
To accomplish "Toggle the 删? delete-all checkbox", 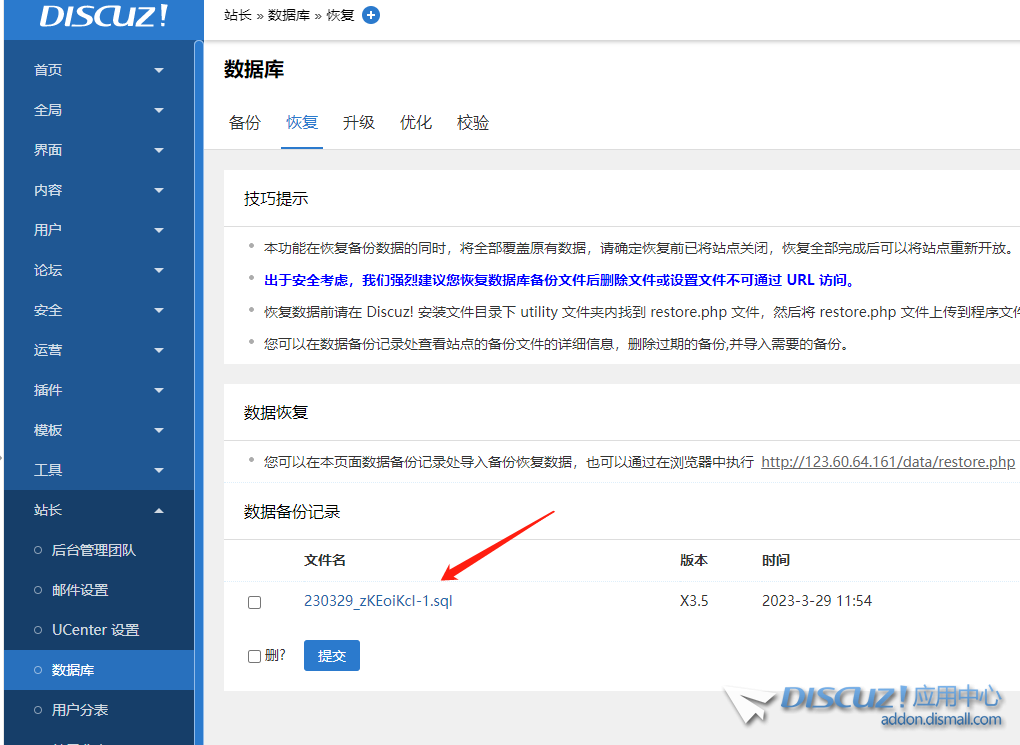I will click(x=254, y=656).
